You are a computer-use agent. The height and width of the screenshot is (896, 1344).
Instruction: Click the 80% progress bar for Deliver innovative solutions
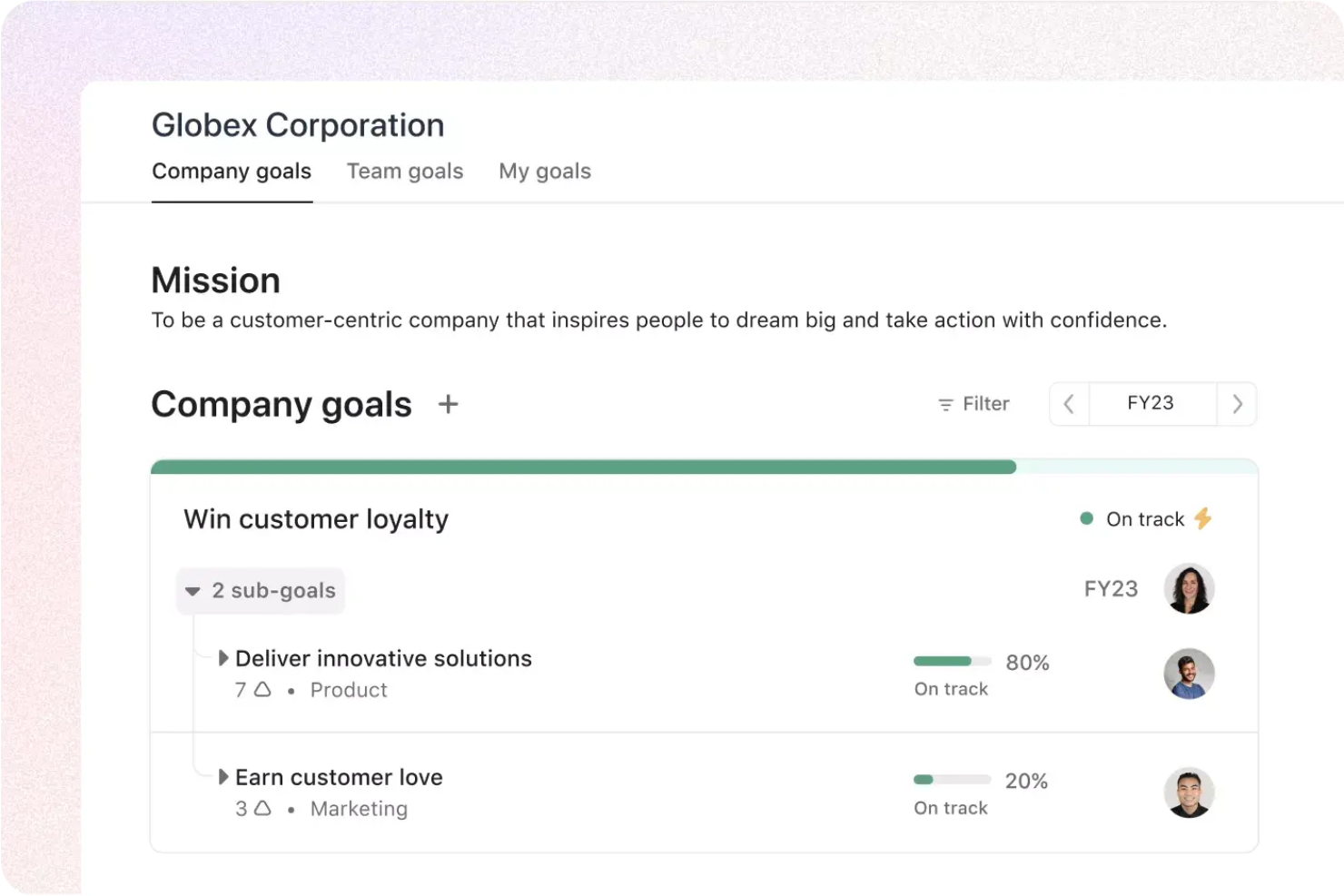coord(951,661)
